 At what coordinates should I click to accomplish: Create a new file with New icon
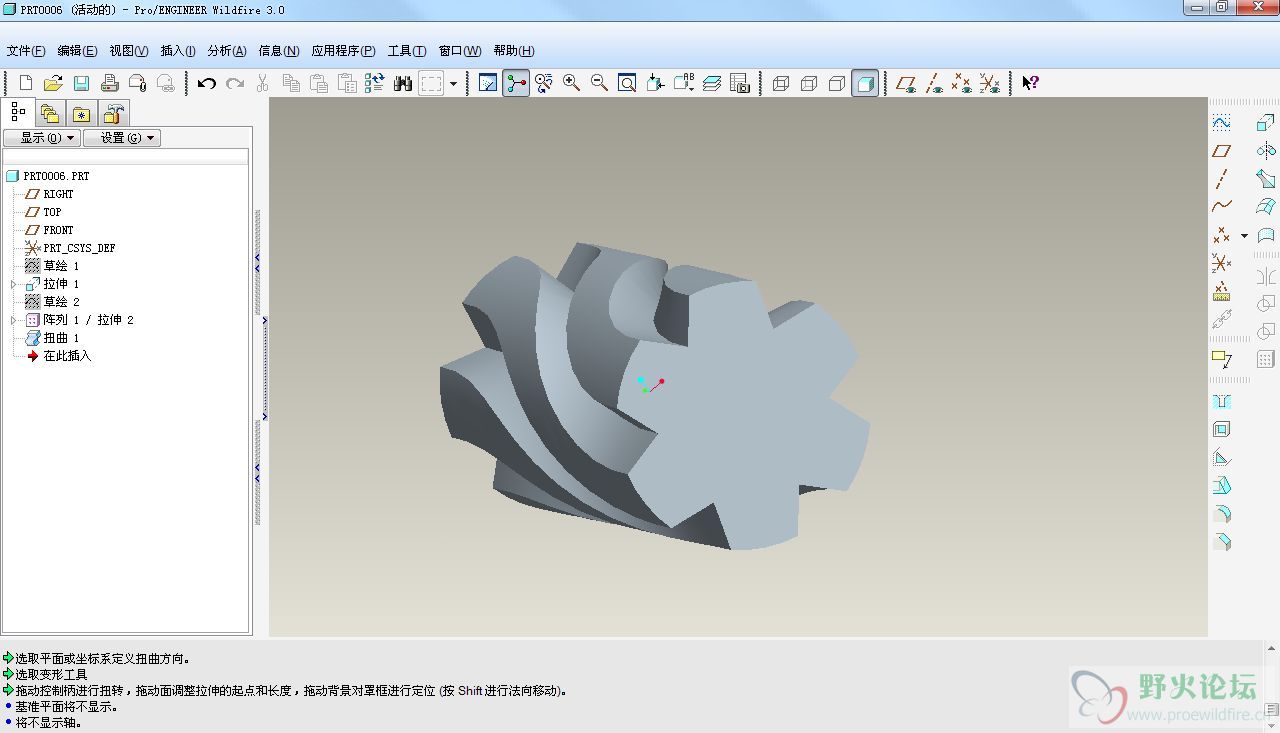26,83
